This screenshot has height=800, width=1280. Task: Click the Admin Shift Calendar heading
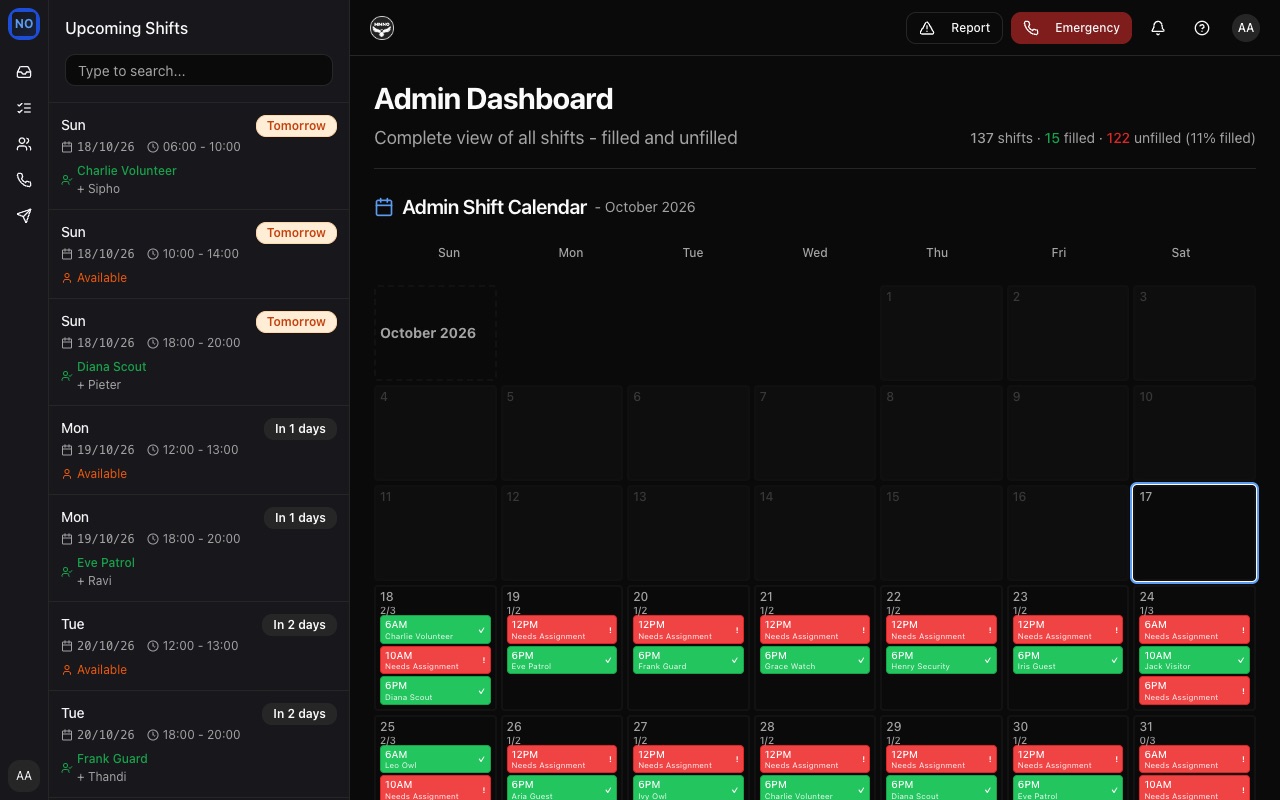pos(494,207)
